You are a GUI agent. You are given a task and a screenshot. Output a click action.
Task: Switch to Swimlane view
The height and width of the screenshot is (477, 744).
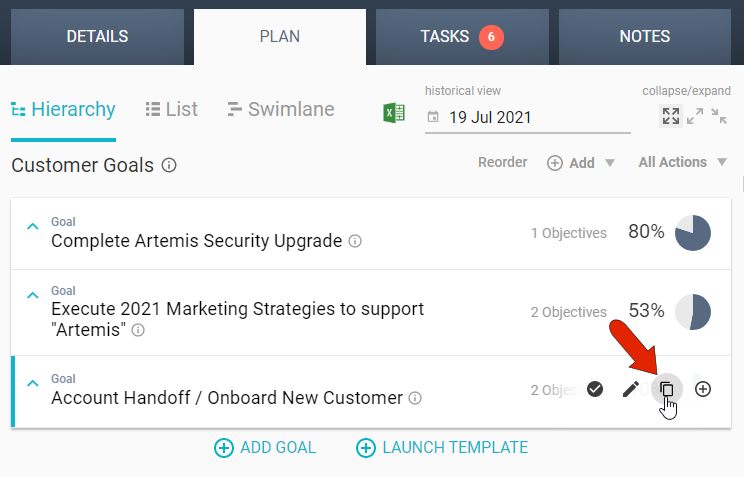click(x=280, y=109)
